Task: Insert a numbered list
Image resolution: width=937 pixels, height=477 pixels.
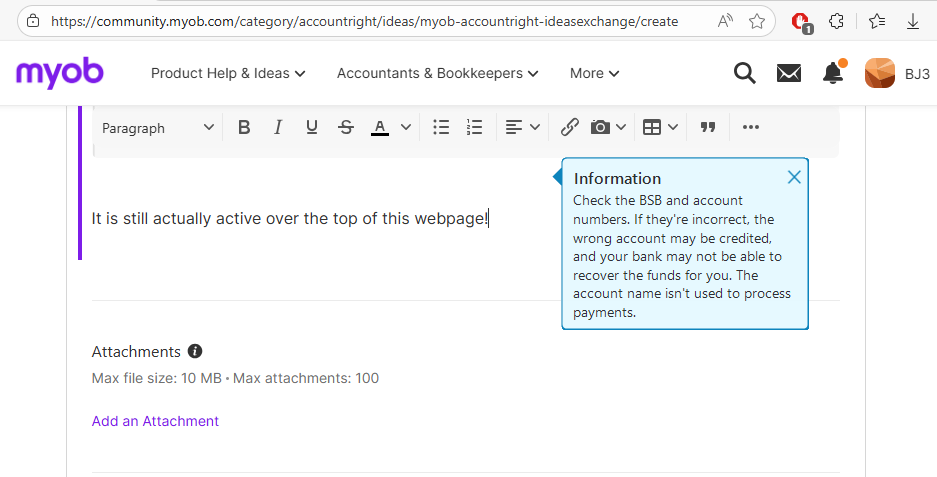Action: pos(475,127)
